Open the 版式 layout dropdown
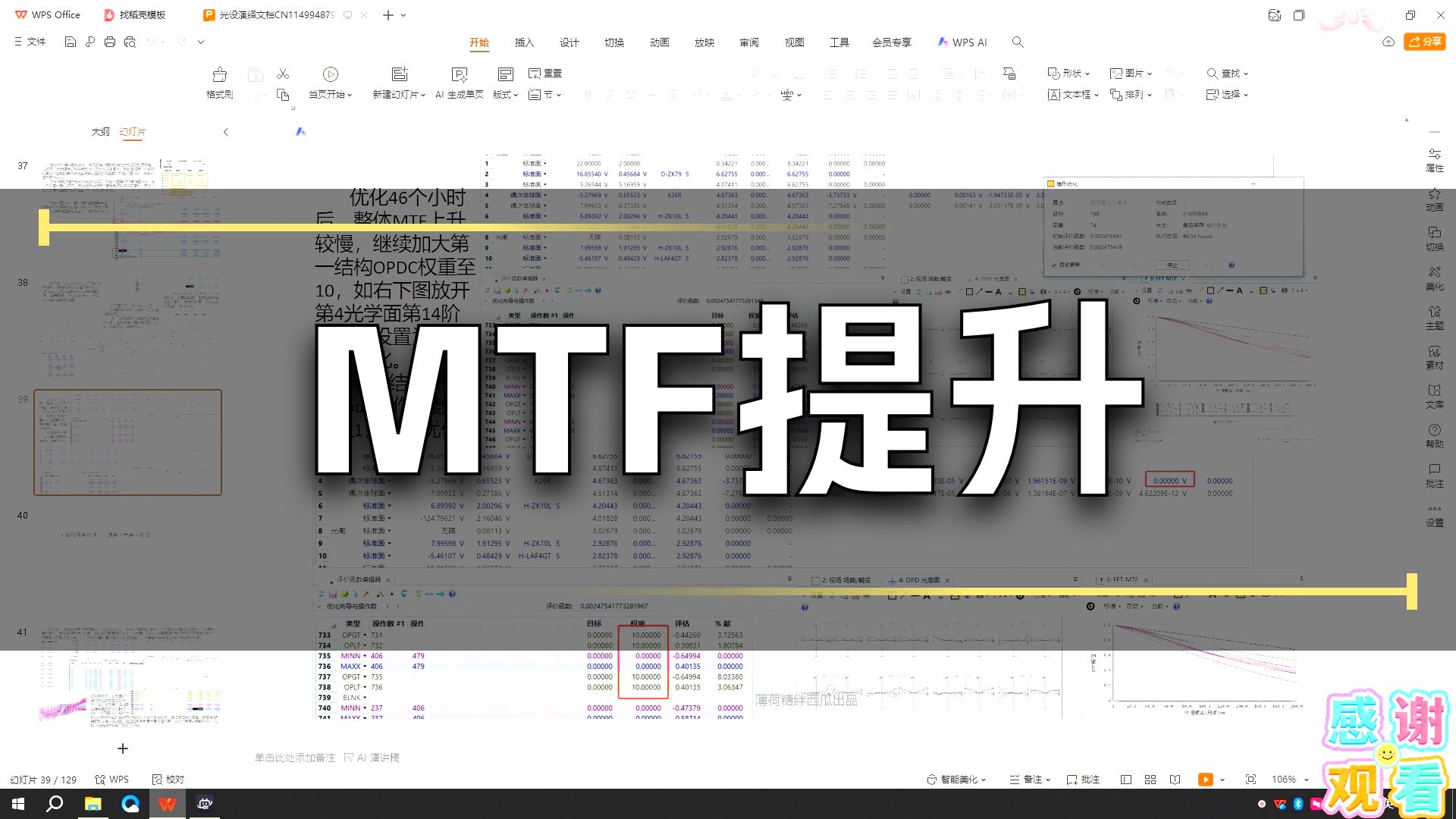 [505, 95]
